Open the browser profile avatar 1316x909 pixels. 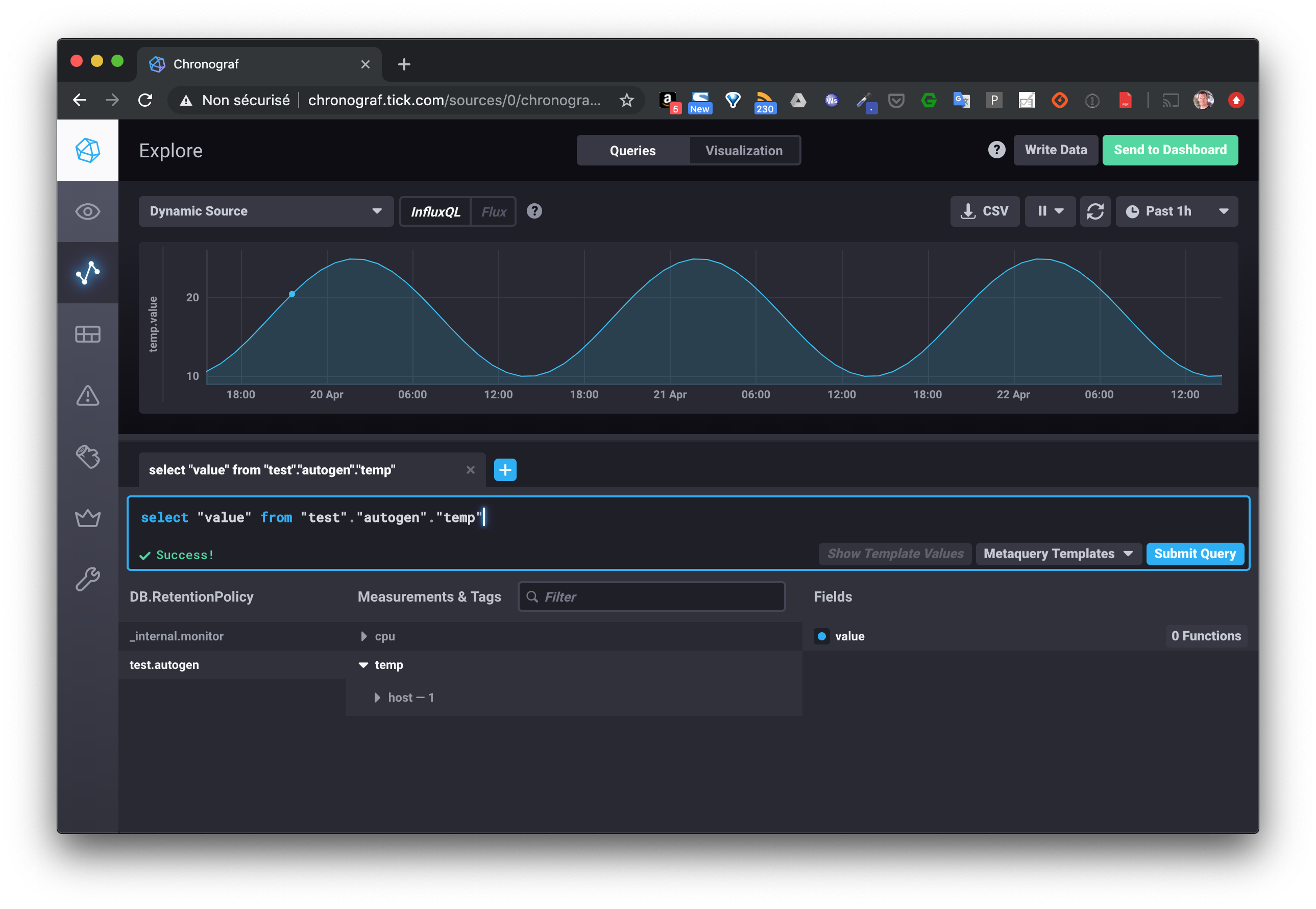point(1203,100)
